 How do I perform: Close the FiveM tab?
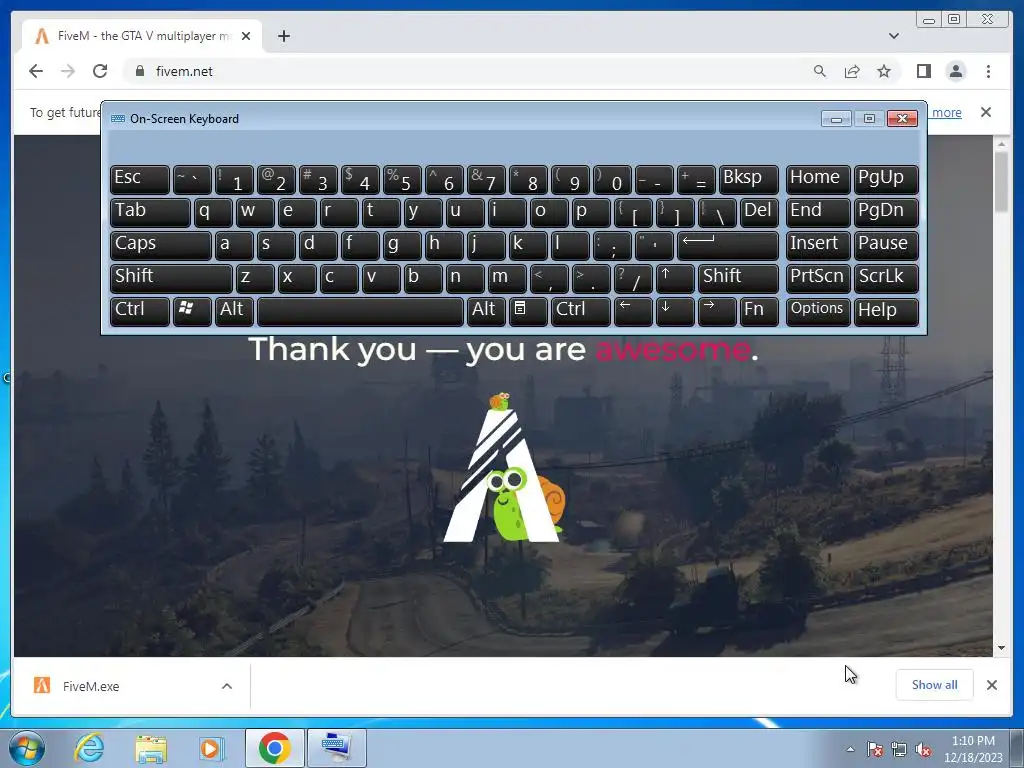(x=246, y=36)
